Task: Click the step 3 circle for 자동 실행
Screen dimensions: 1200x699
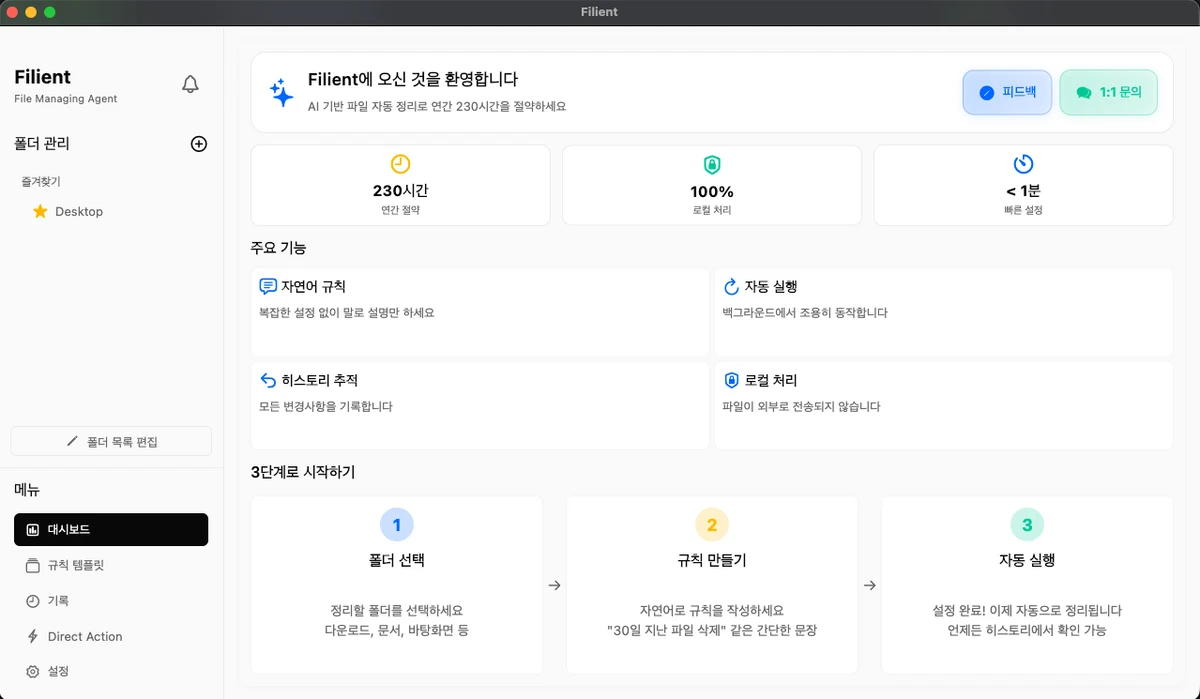Action: coord(1027,525)
